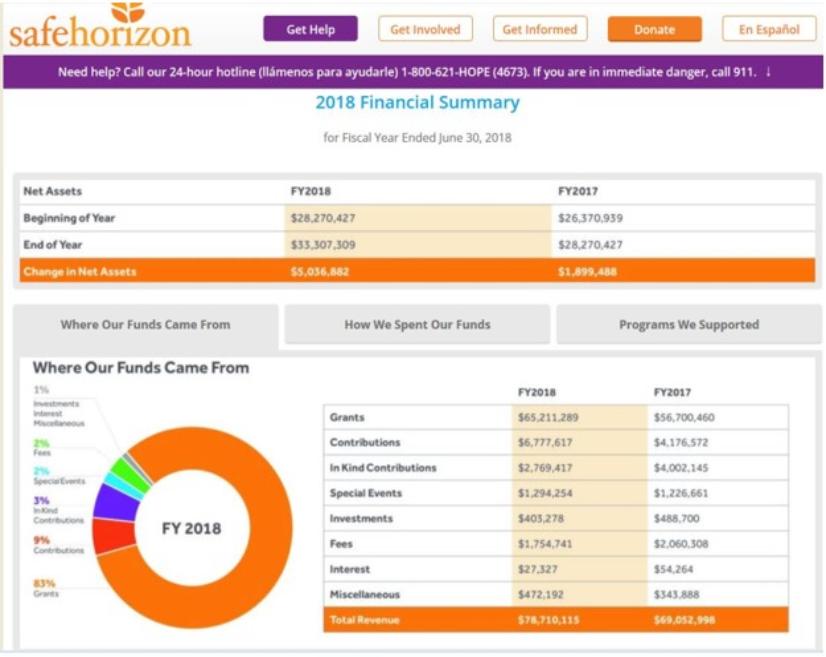Click Fees amount $1,754,741
This screenshot has height=657, width=826.
(x=545, y=544)
